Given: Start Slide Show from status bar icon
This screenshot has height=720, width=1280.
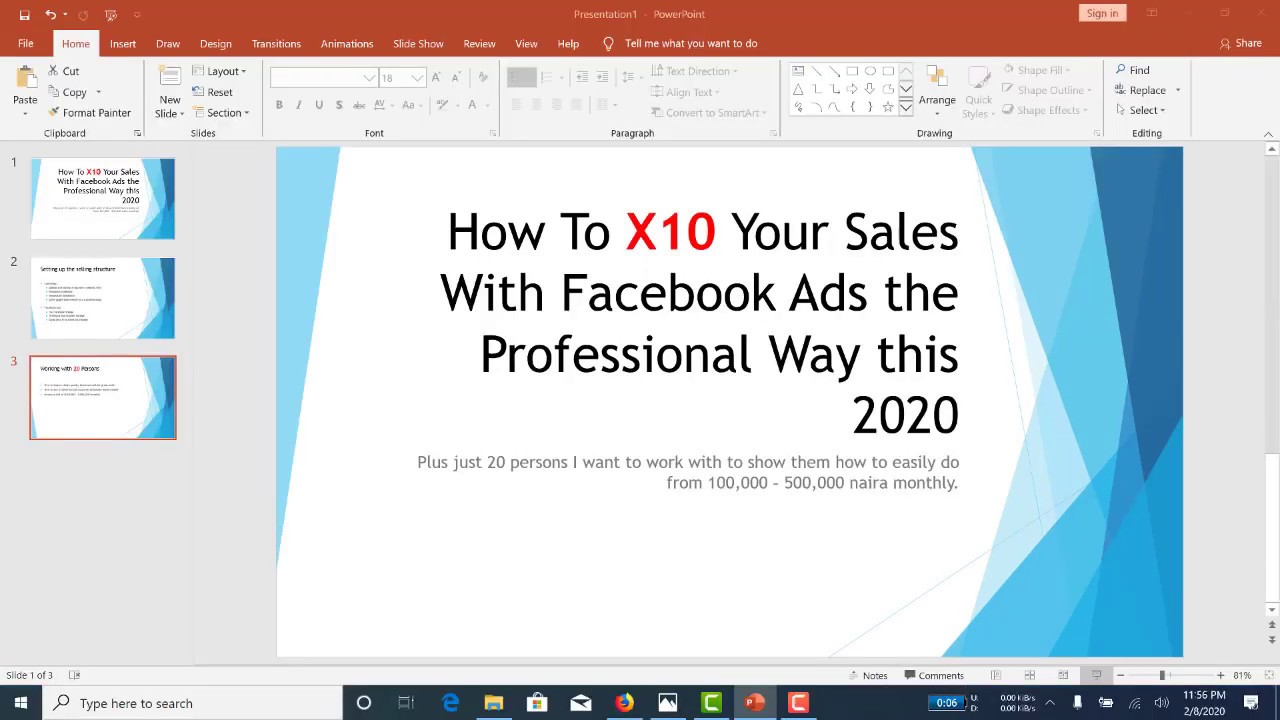Looking at the screenshot, I should (1096, 675).
